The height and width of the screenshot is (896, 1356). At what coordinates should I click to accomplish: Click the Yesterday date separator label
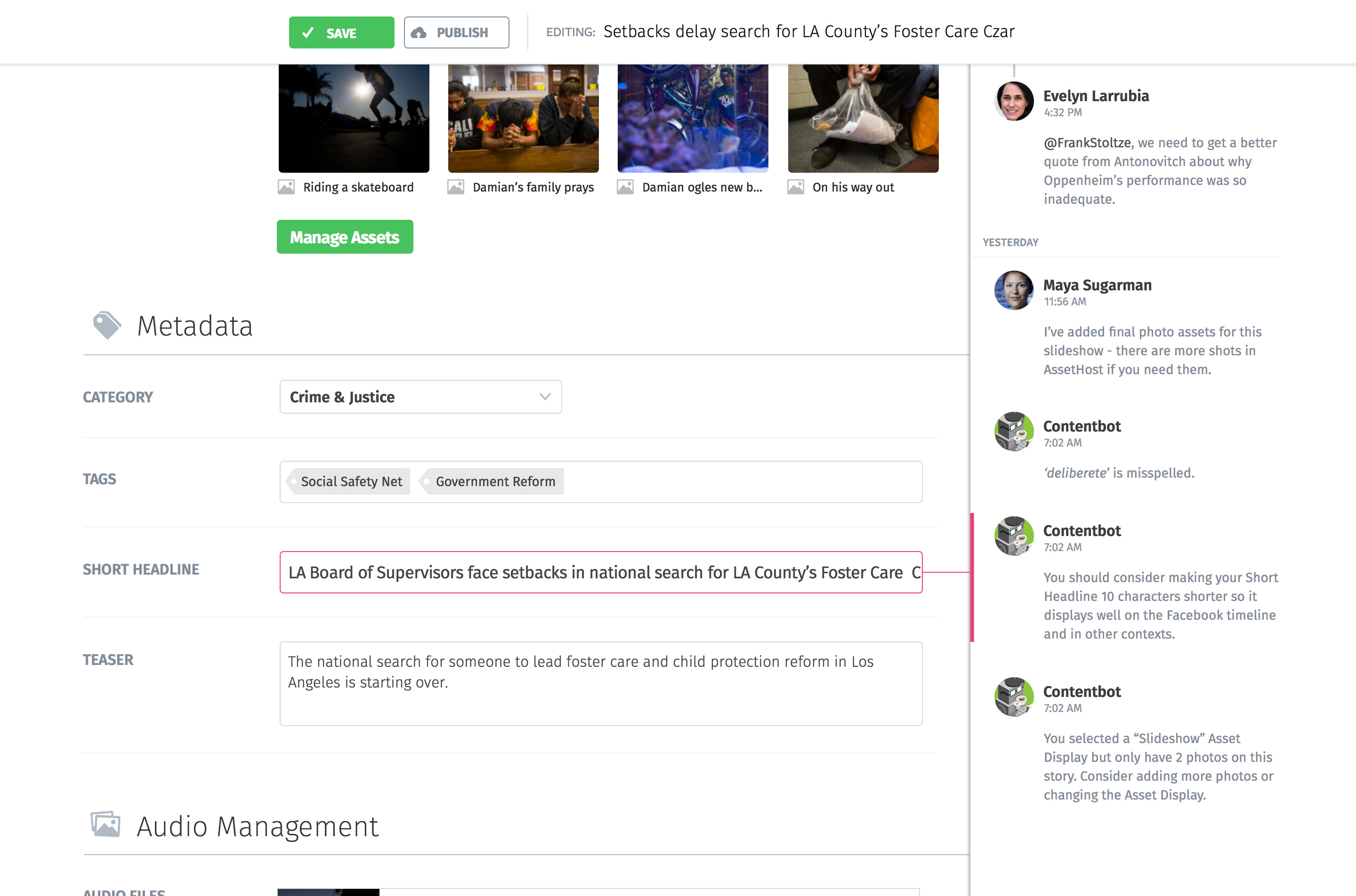(x=1010, y=242)
